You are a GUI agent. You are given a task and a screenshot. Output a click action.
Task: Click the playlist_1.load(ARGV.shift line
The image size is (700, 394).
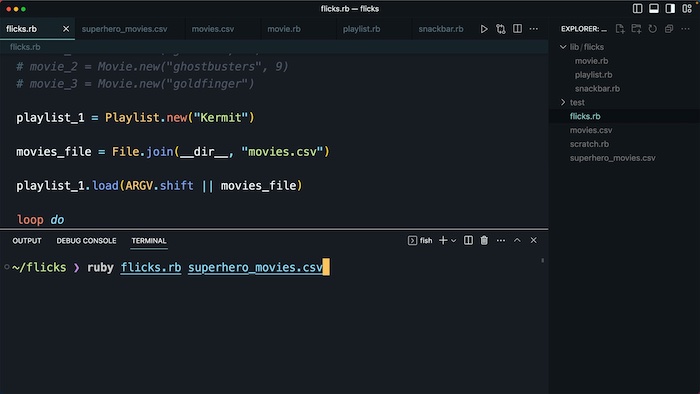tap(159, 186)
